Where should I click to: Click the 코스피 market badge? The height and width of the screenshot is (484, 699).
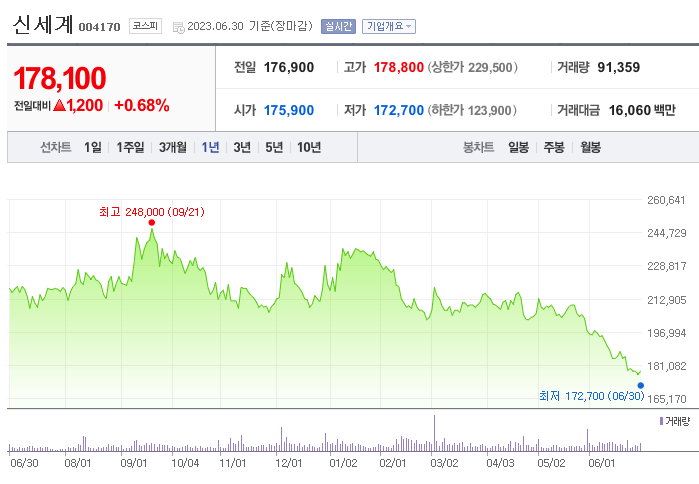click(x=145, y=26)
